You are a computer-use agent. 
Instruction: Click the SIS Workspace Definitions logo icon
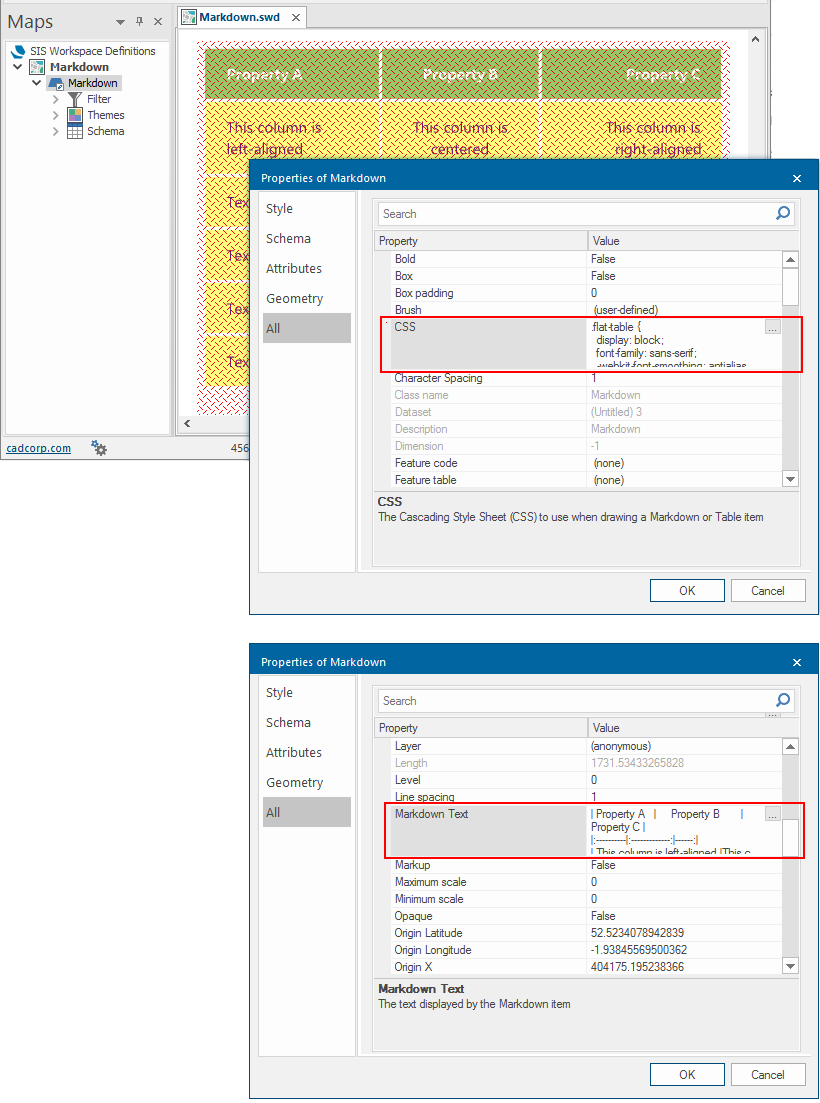[x=18, y=51]
